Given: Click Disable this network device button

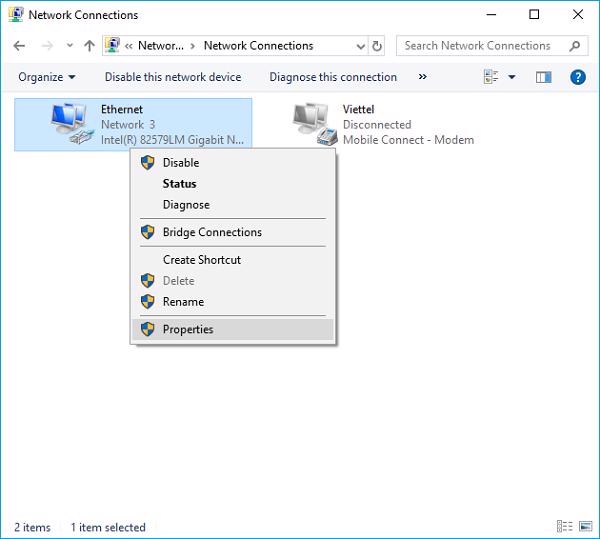Looking at the screenshot, I should pos(172,77).
